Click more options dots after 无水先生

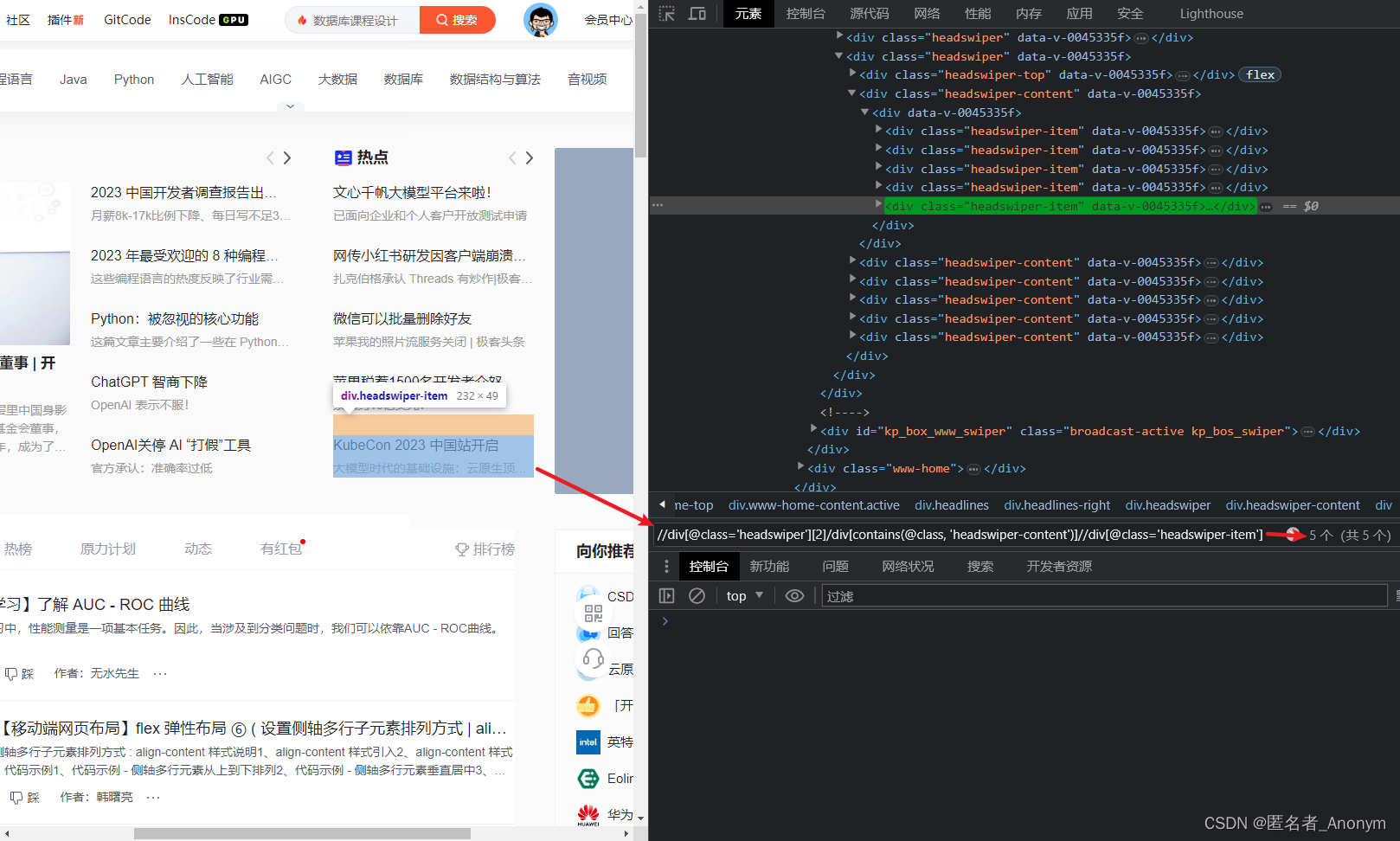pyautogui.click(x=160, y=673)
